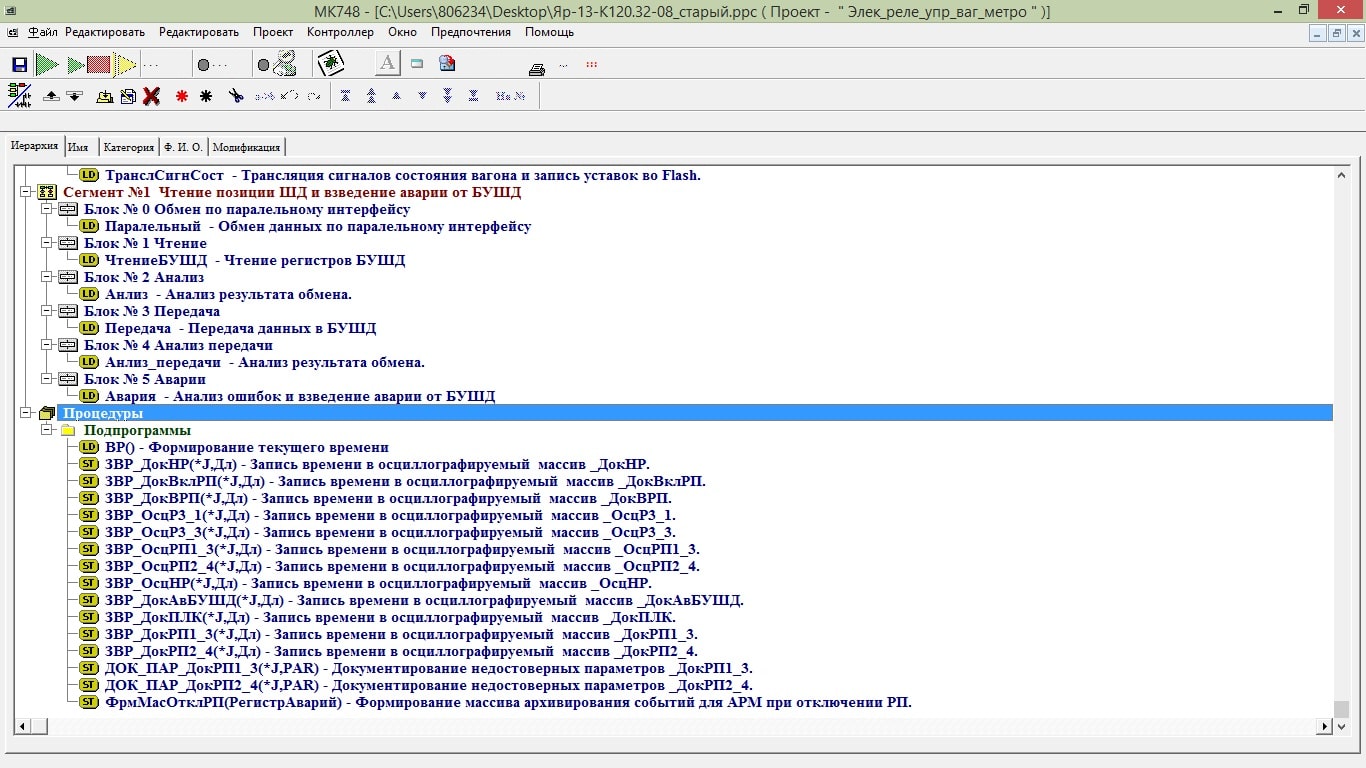Click the scissors cut icon
Viewport: 1366px width, 768px height.
tap(236, 96)
